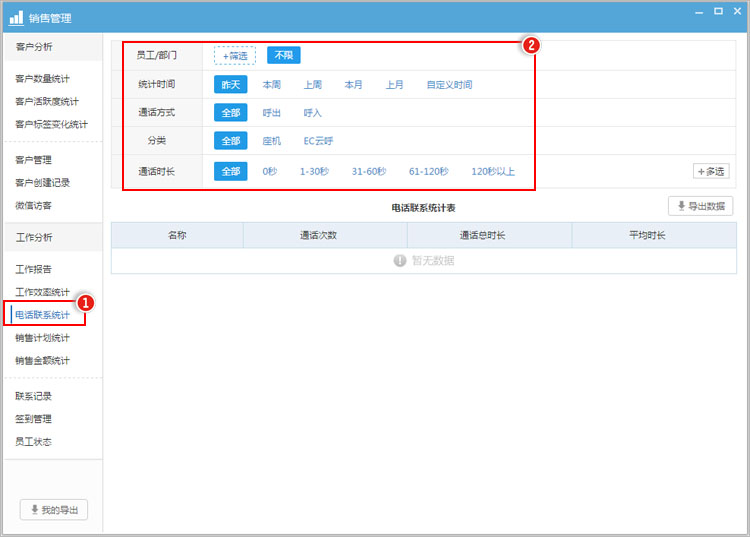The height and width of the screenshot is (537, 750).
Task: Select the 工作分析 section header
Action: pyautogui.click(x=53, y=238)
